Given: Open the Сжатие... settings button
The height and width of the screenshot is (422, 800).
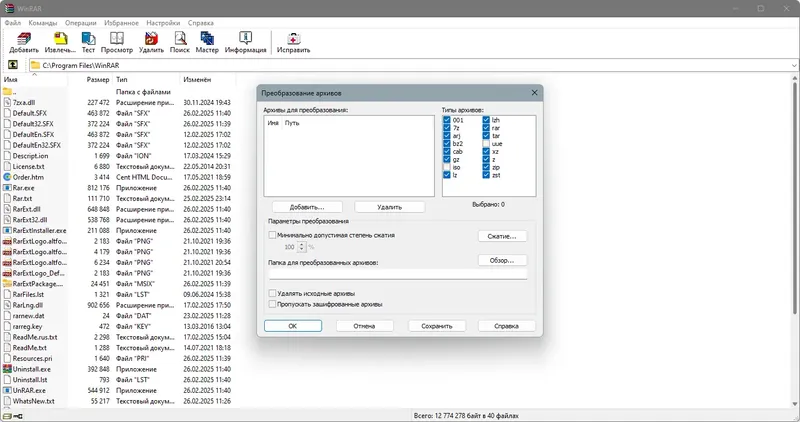Looking at the screenshot, I should point(502,236).
